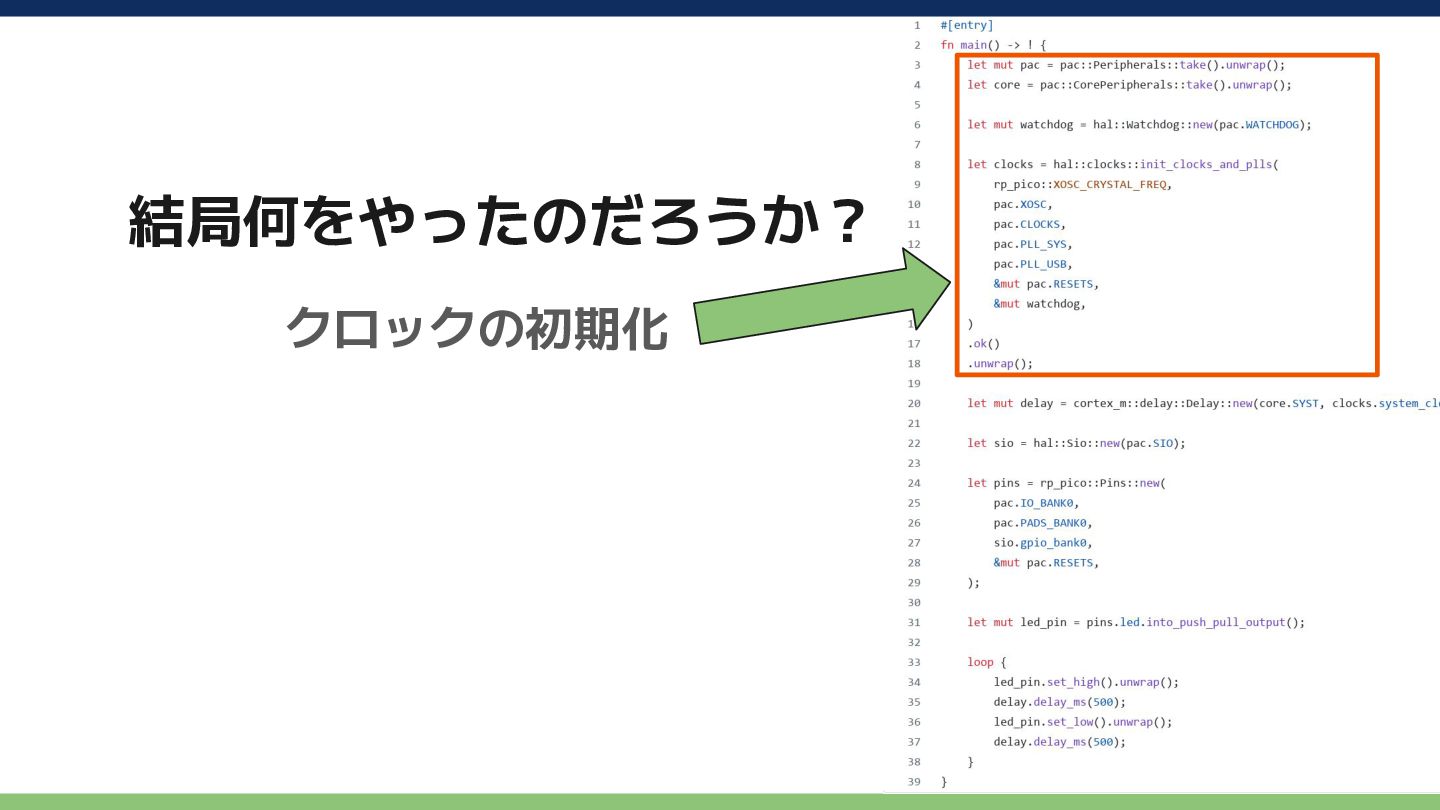The width and height of the screenshot is (1440, 810).
Task: Click the "hal::clocks::init_clocks_and_plls(" code line
Action: pyautogui.click(x=1123, y=164)
